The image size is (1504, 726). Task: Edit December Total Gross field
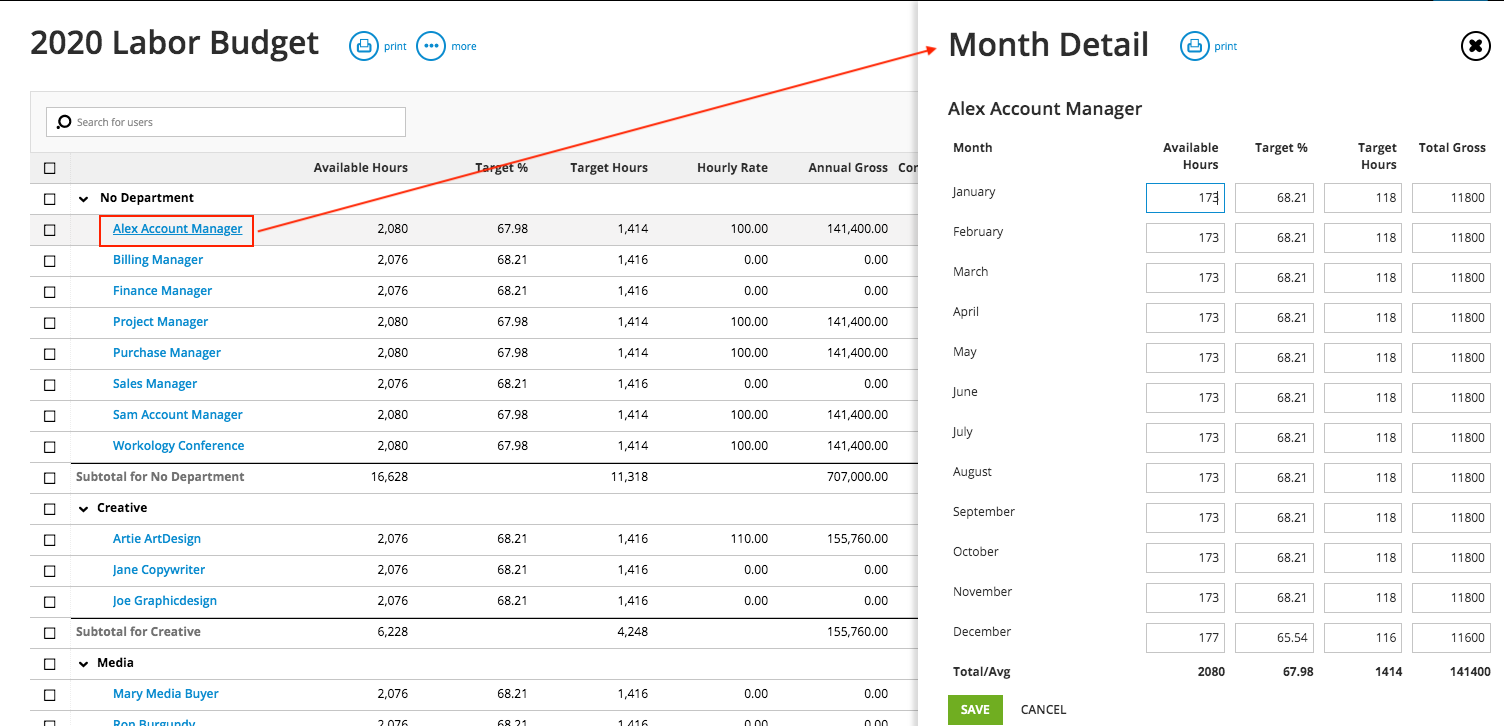pos(1452,638)
